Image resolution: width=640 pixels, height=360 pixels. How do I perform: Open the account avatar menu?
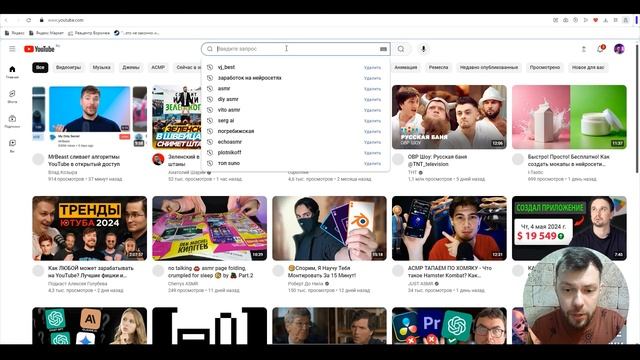tap(619, 49)
